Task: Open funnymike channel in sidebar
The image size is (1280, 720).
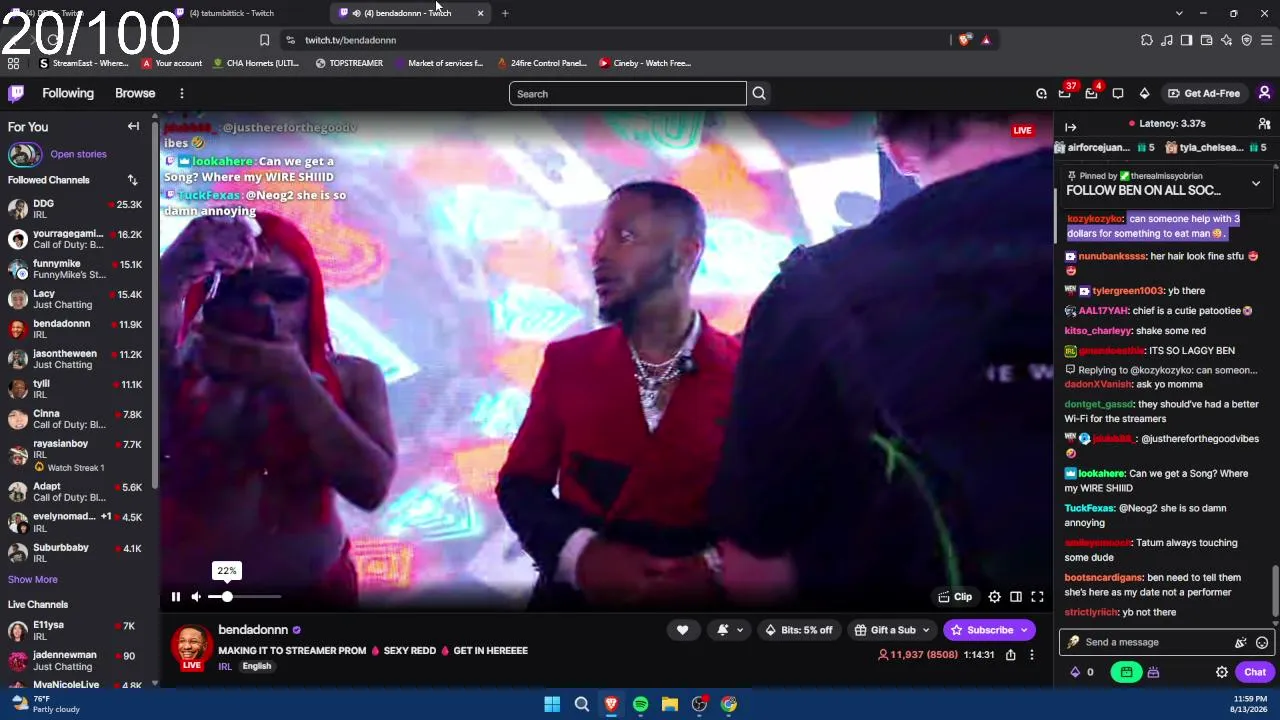Action: [x=75, y=269]
